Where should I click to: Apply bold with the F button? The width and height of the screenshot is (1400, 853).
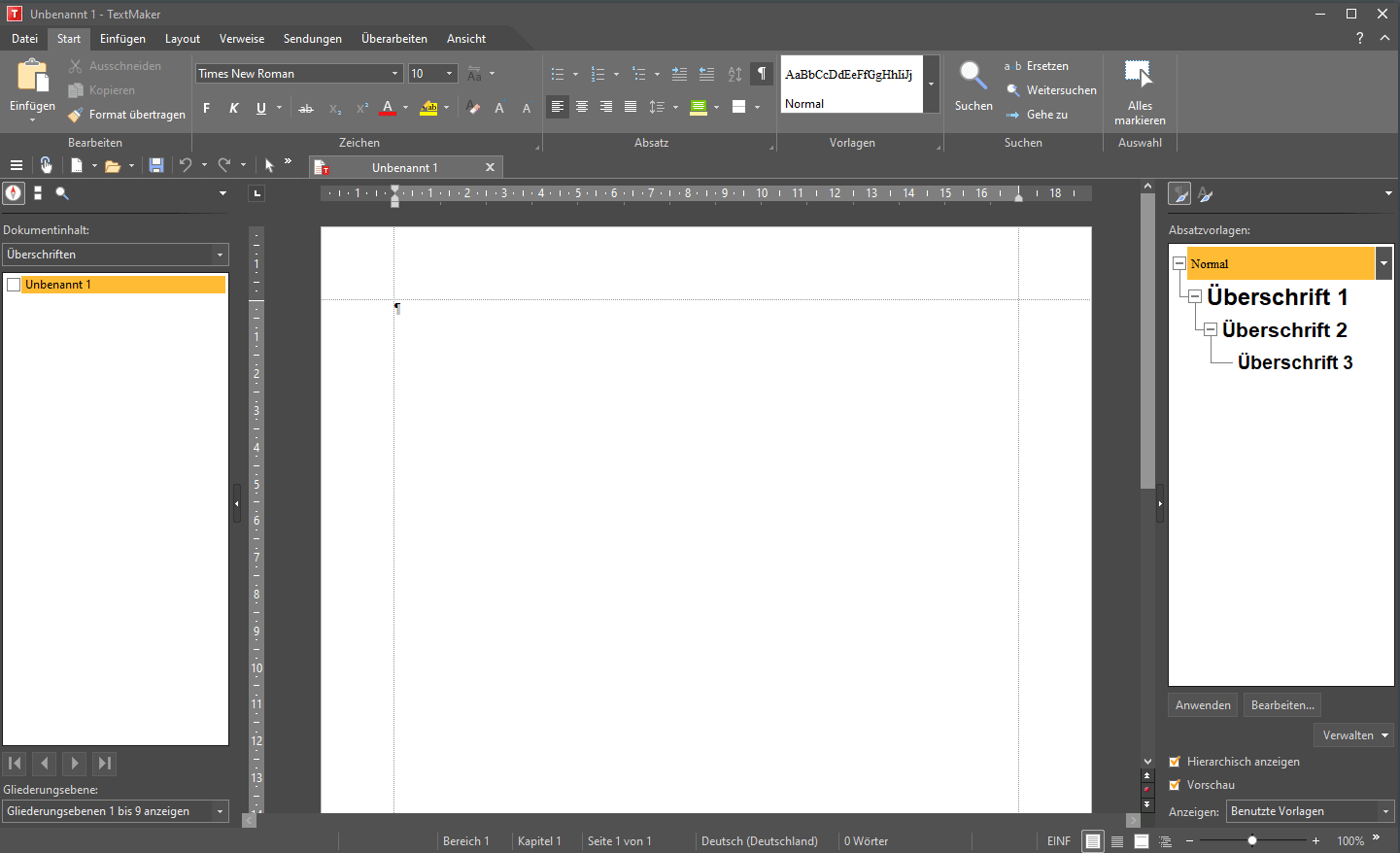[206, 108]
